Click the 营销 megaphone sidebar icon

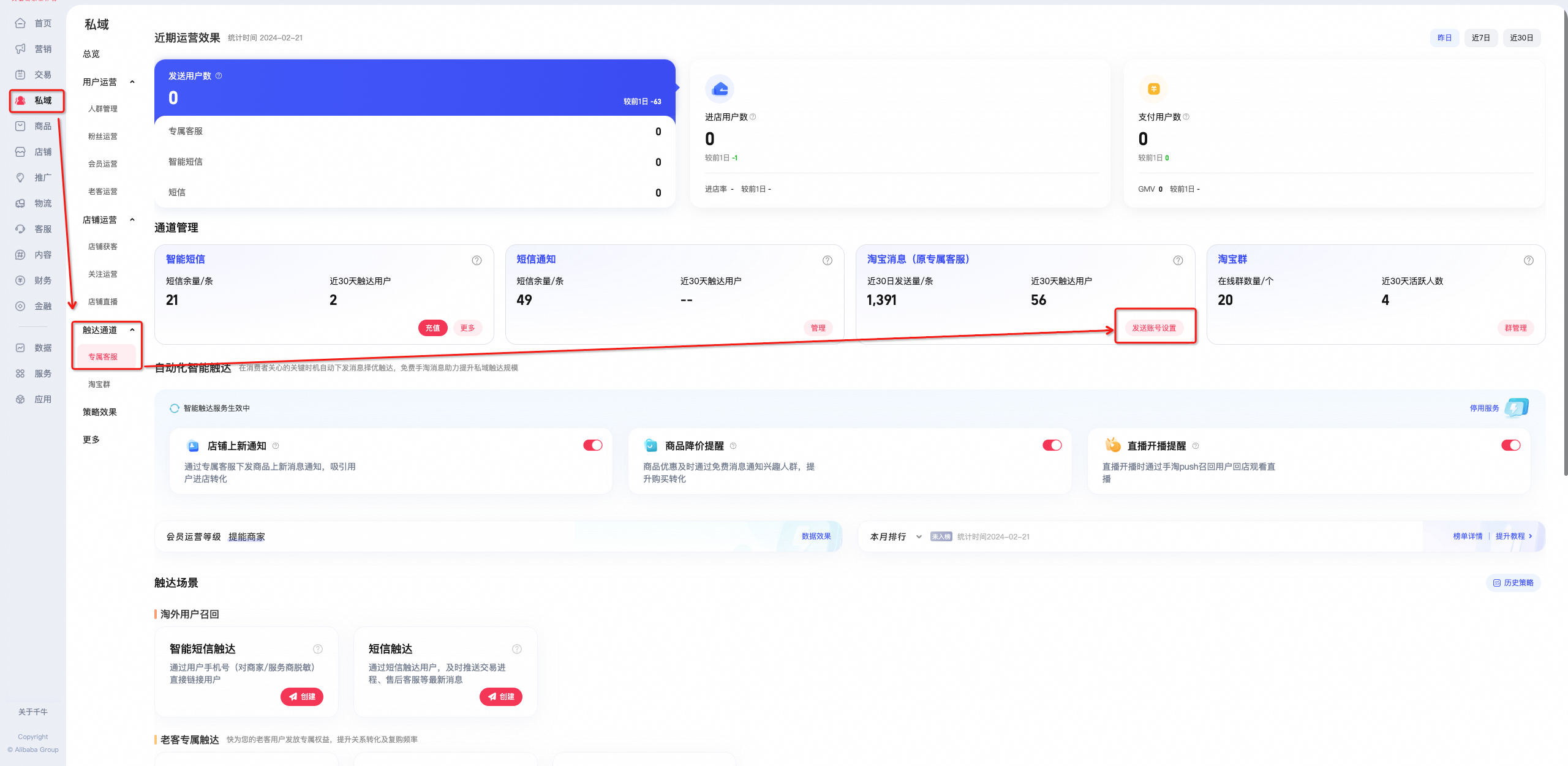point(20,49)
